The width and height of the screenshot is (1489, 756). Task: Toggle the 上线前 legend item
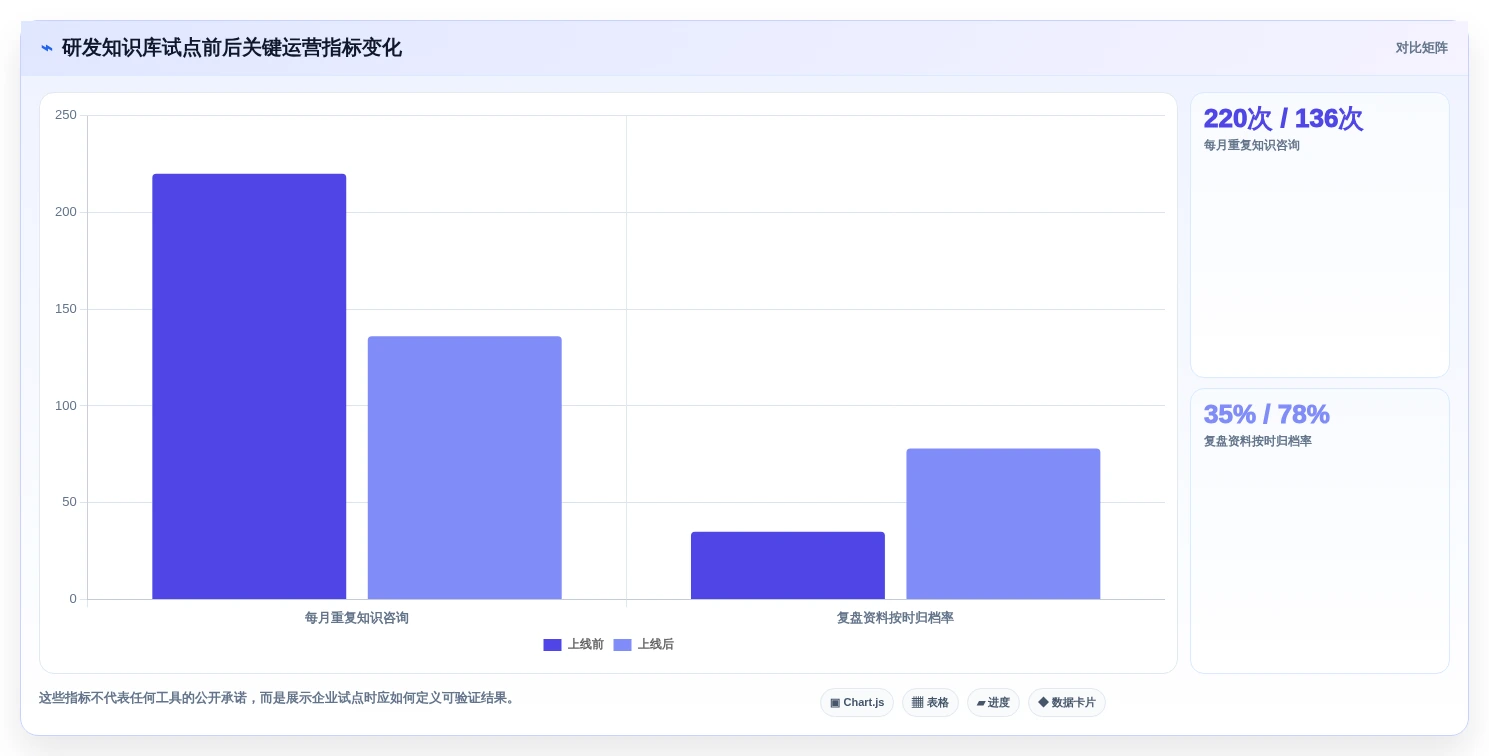tap(574, 645)
